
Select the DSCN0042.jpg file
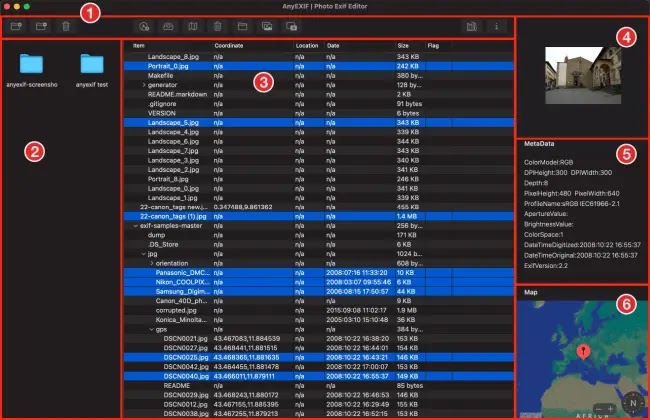click(318, 367)
